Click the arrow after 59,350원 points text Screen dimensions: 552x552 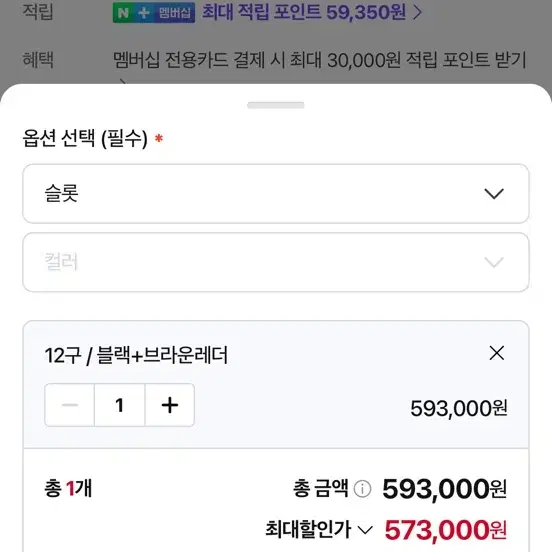(417, 13)
